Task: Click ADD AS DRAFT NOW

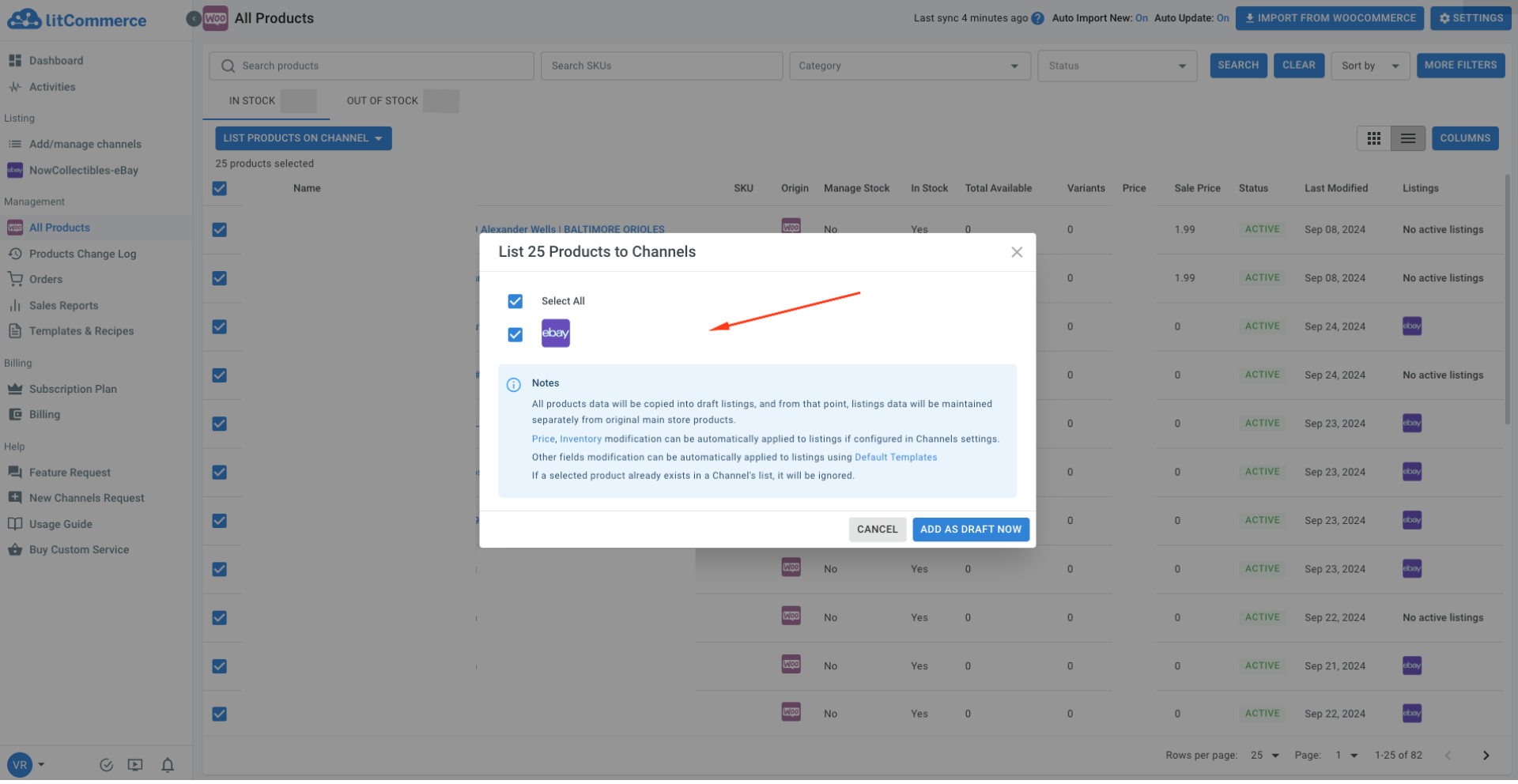Action: pos(971,530)
